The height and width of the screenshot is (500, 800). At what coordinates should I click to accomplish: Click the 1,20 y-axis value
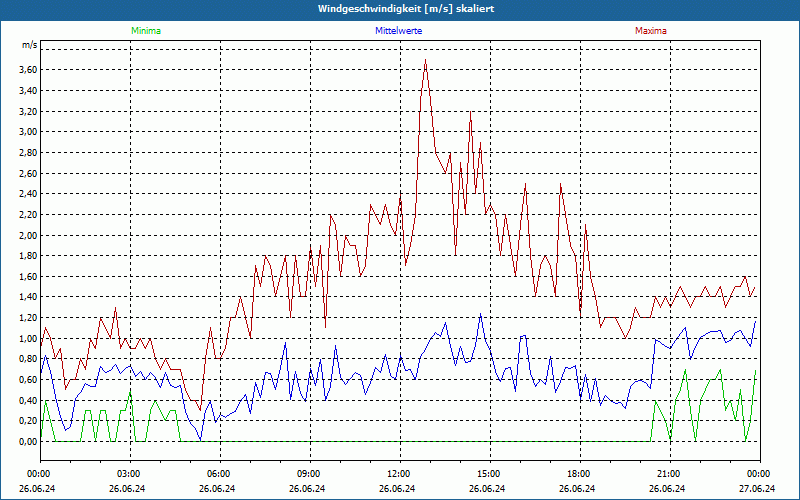tap(29, 318)
